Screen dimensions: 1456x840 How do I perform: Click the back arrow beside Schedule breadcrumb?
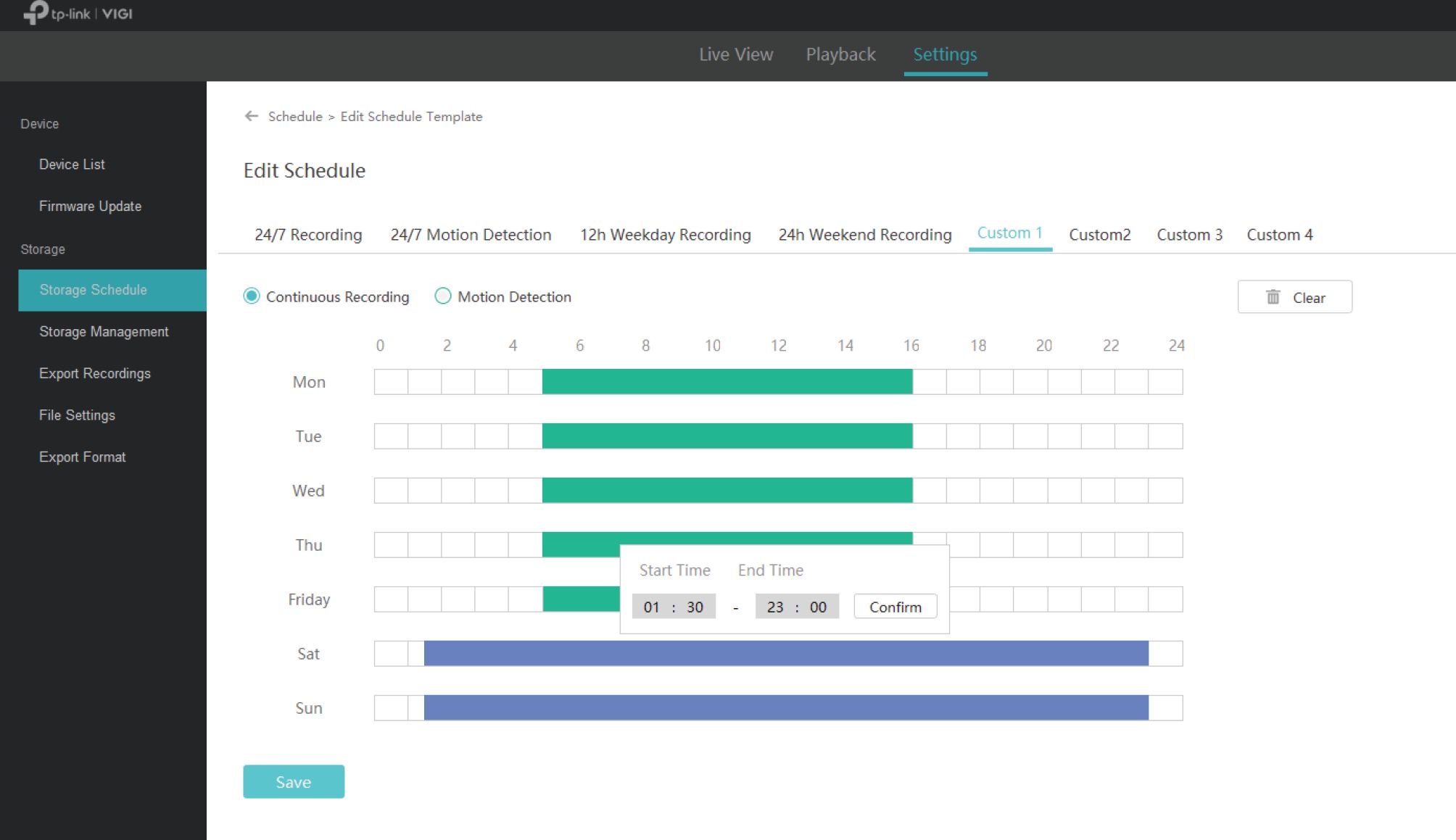pos(251,116)
